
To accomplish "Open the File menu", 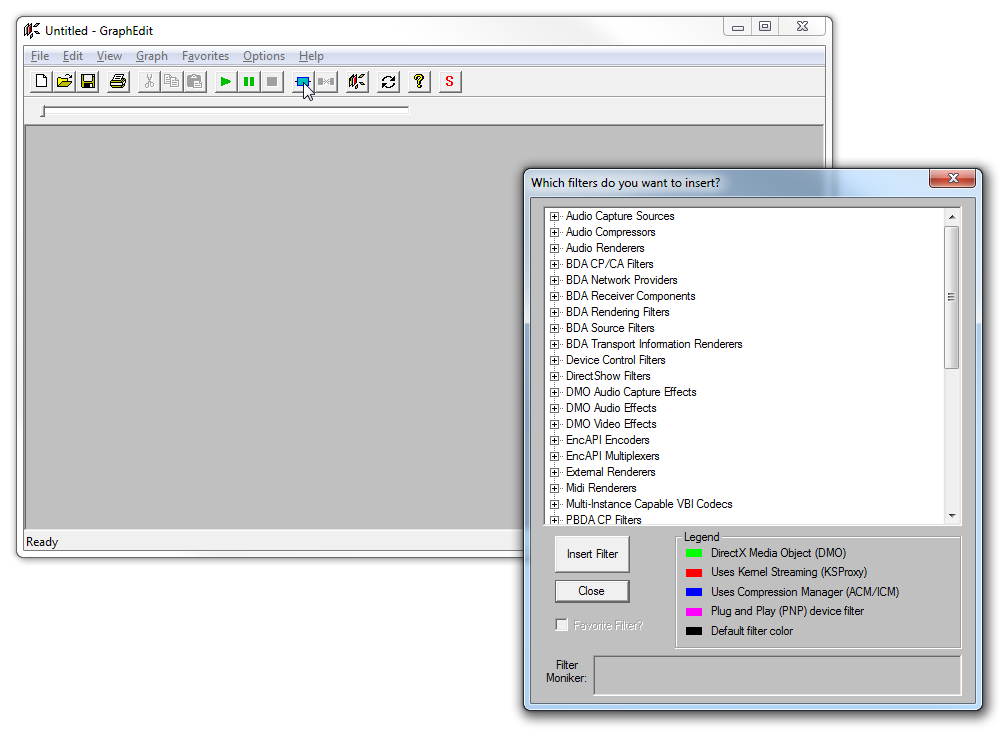I will (x=40, y=56).
